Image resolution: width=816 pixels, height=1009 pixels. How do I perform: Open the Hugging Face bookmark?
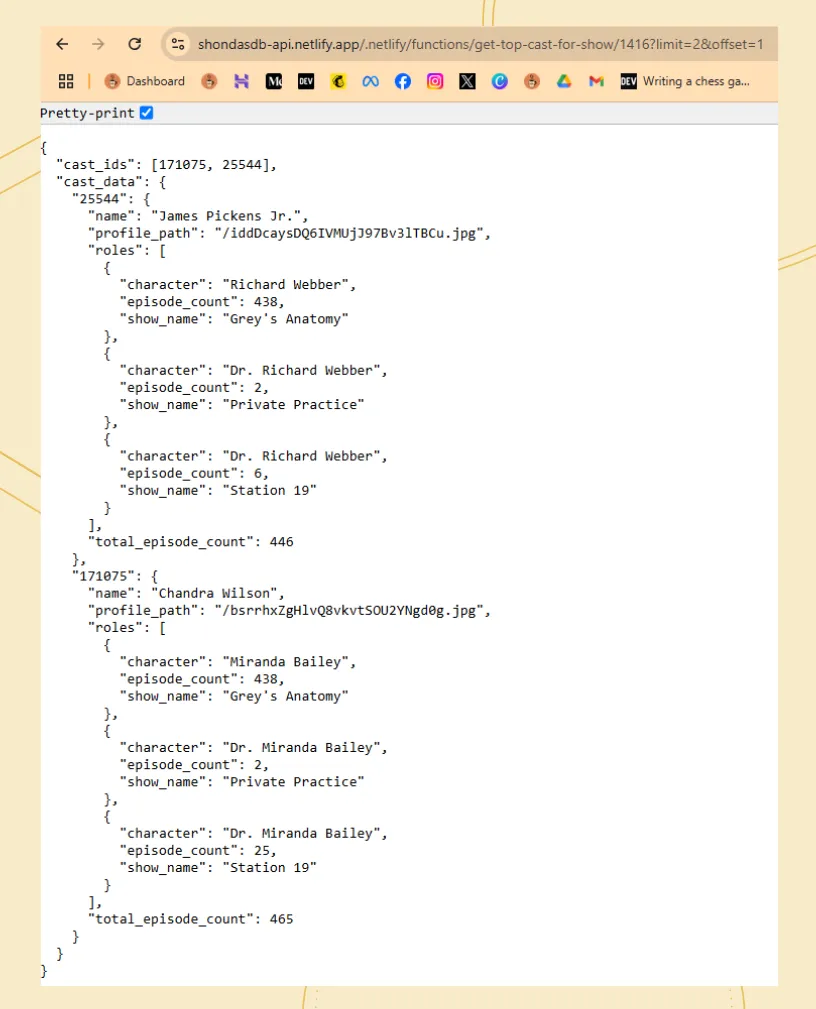click(x=241, y=82)
